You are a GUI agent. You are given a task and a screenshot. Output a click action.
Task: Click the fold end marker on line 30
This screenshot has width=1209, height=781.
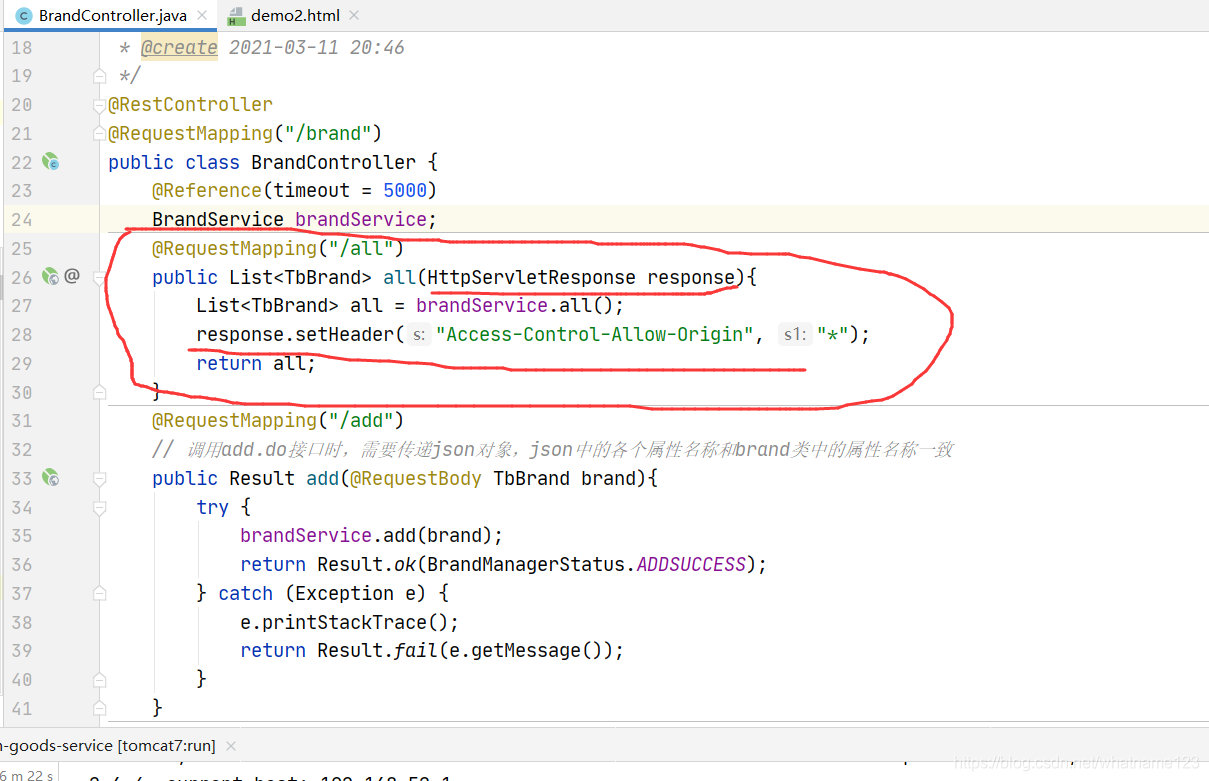point(99,392)
